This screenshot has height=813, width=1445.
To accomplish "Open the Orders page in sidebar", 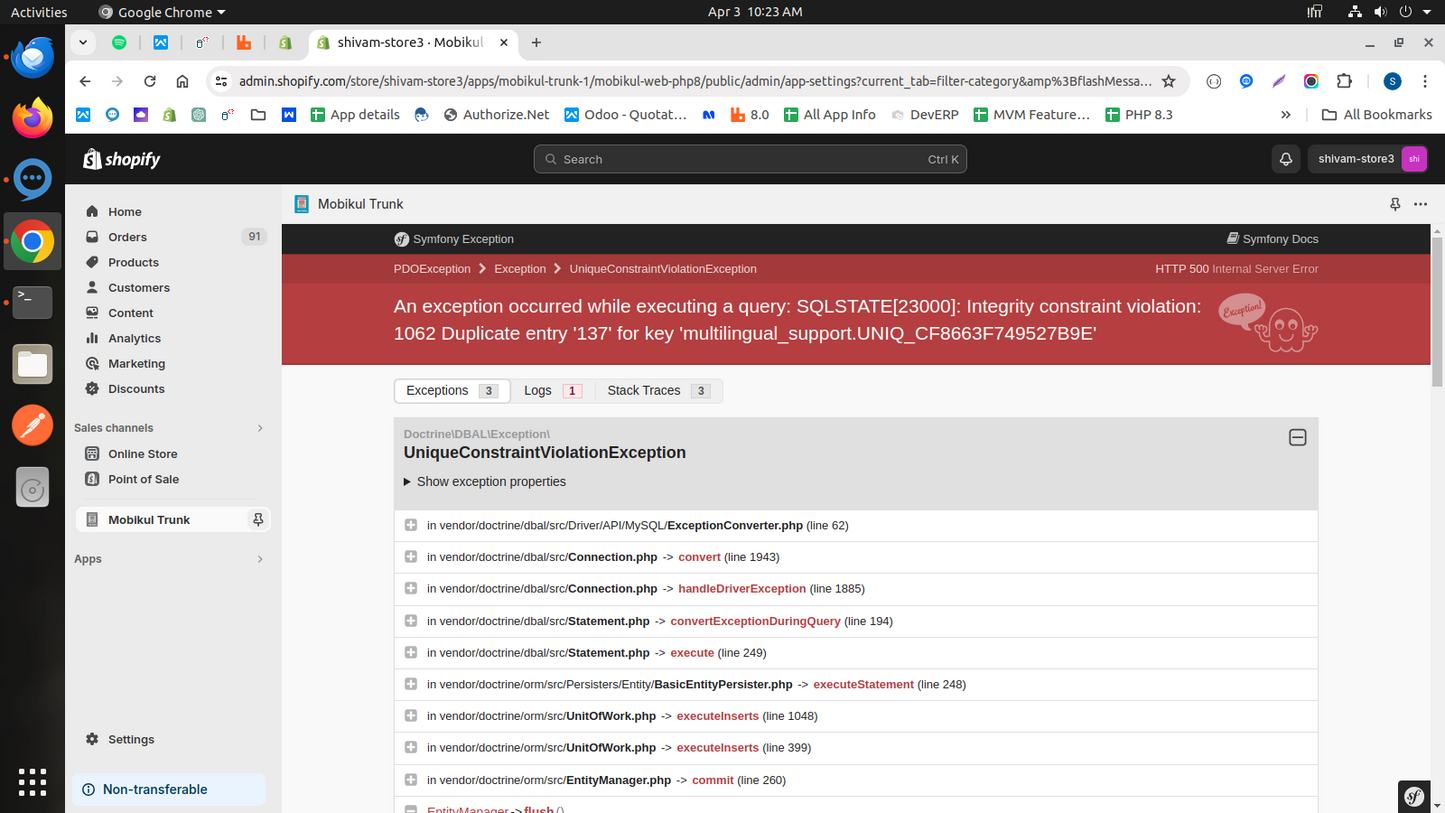I will pyautogui.click(x=127, y=237).
